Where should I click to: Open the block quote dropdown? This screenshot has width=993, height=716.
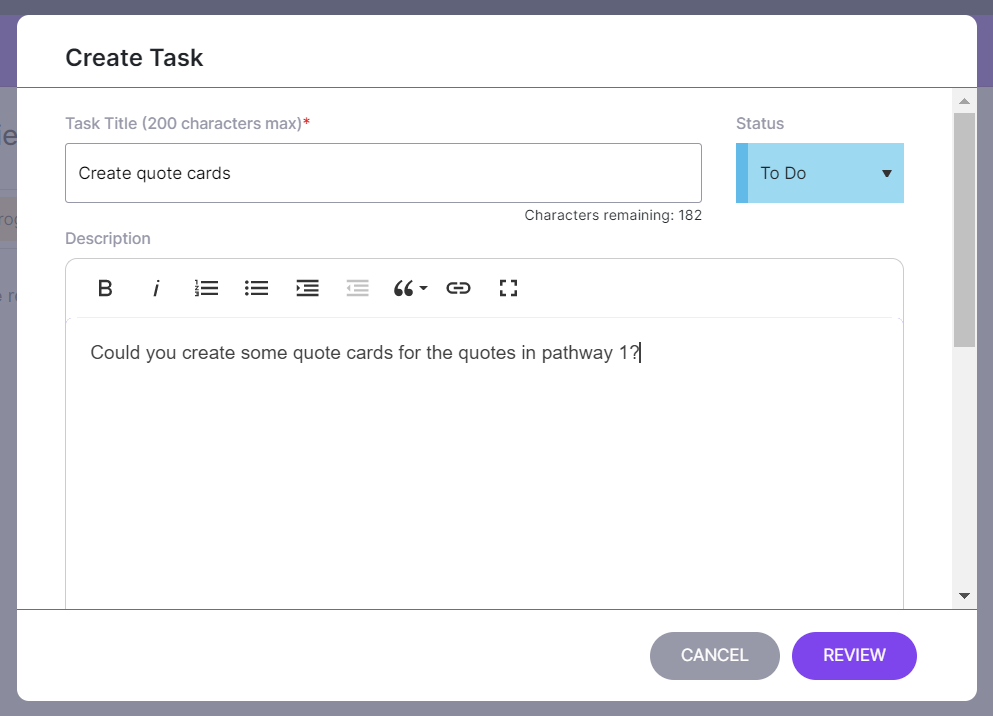coord(410,289)
